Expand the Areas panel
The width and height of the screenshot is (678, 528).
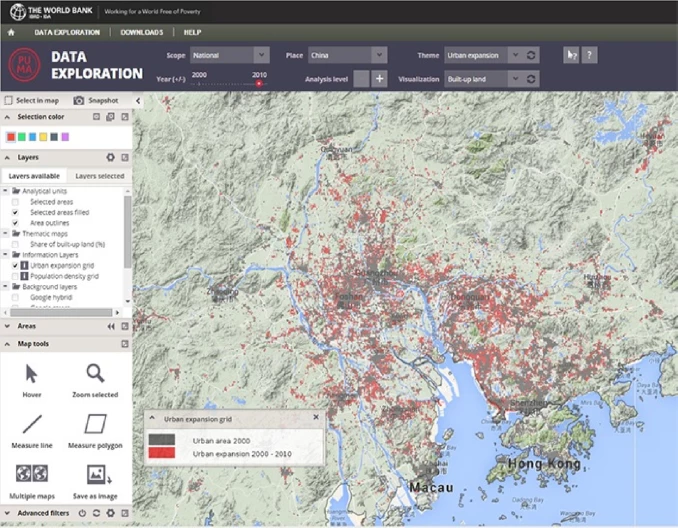tap(7, 326)
